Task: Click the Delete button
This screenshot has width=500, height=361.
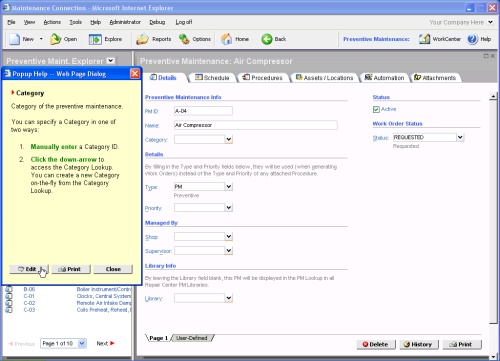Action: [x=376, y=344]
